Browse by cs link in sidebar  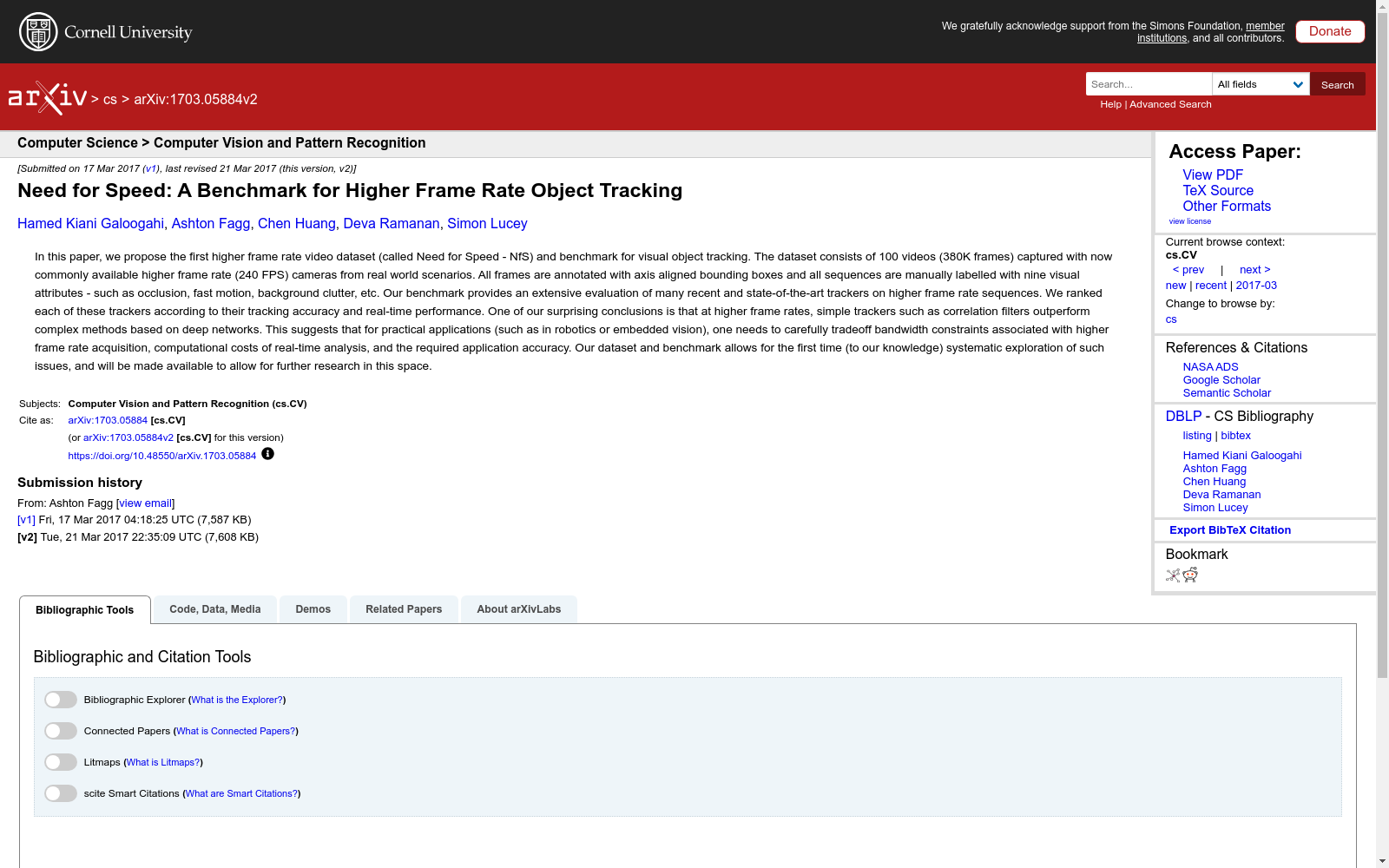(x=1171, y=319)
